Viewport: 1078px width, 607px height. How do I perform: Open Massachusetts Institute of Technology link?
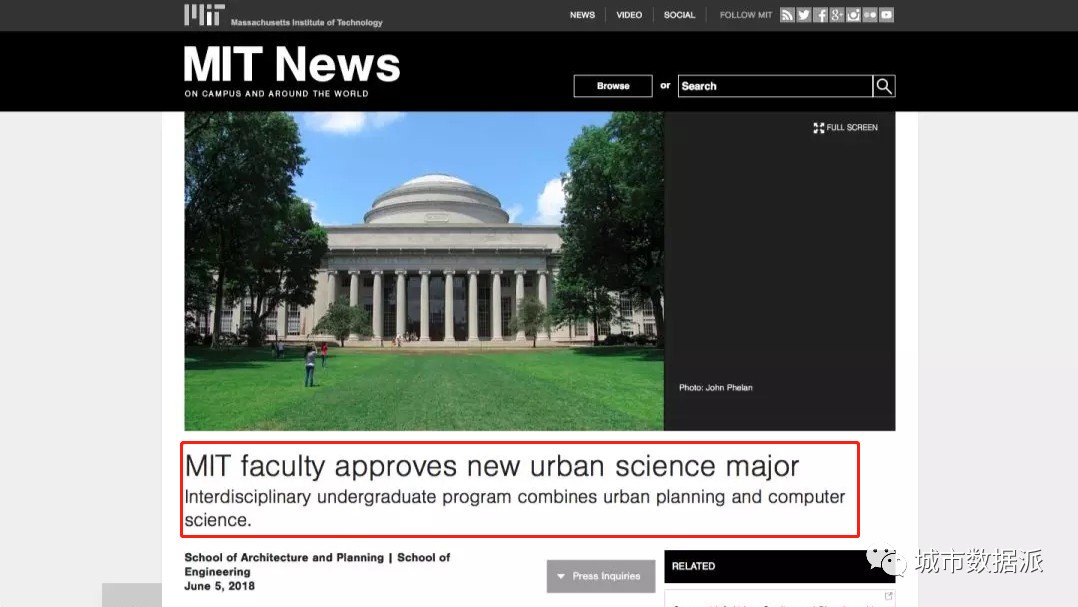307,23
